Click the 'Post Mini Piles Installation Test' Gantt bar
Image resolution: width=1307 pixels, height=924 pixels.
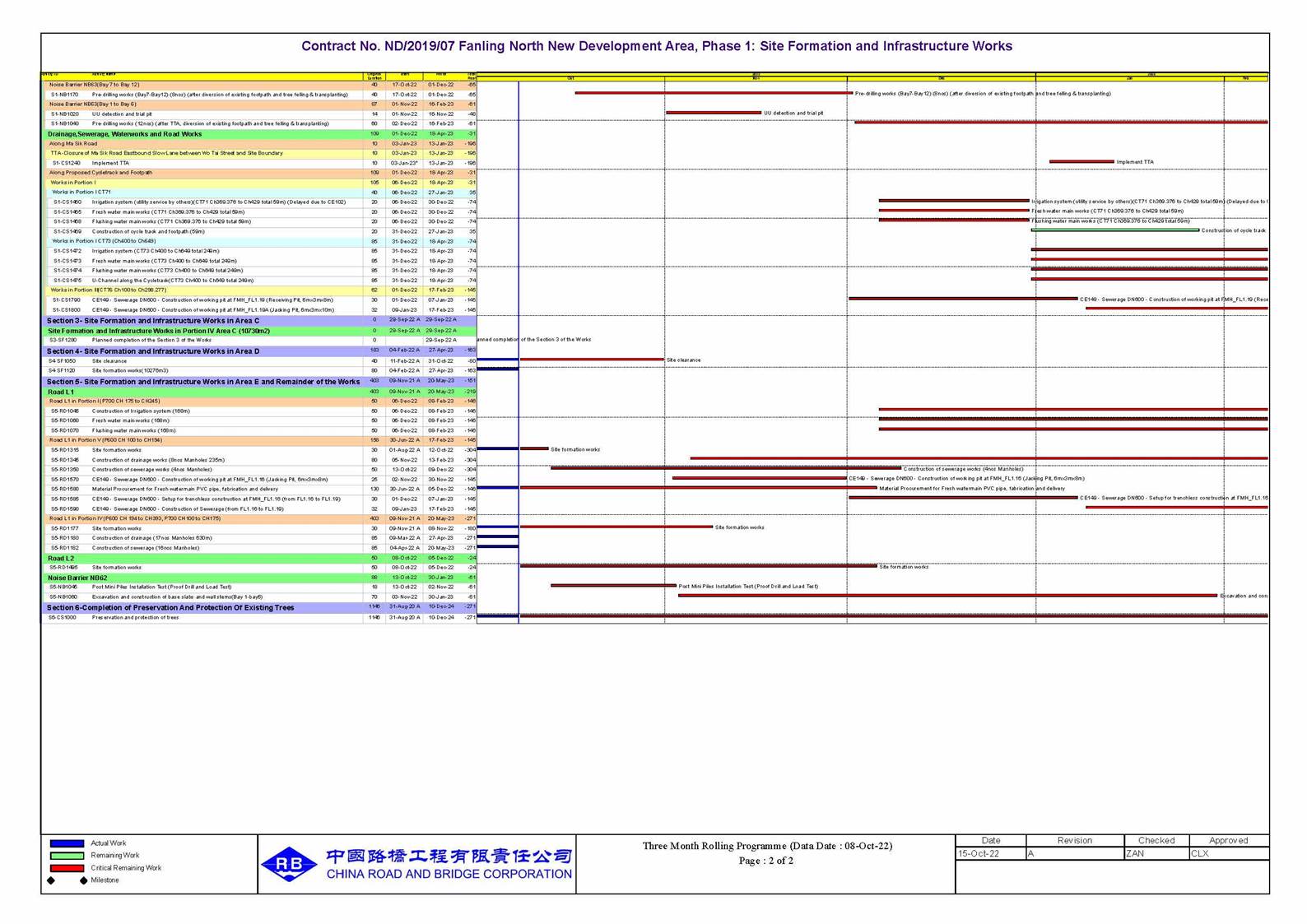613,586
